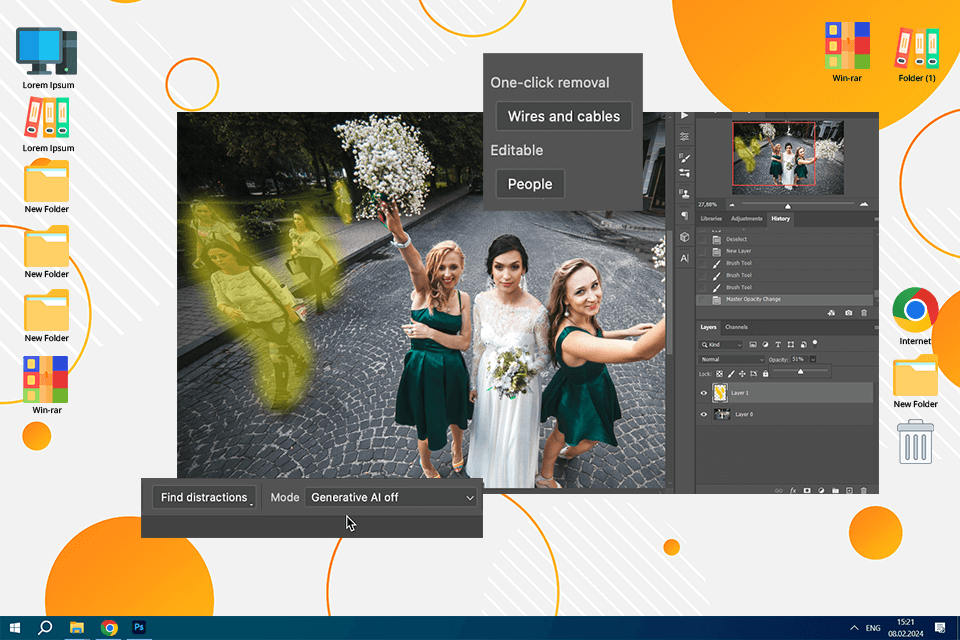The width and height of the screenshot is (960, 640).
Task: Switch to the Channels tab
Action: tap(736, 327)
